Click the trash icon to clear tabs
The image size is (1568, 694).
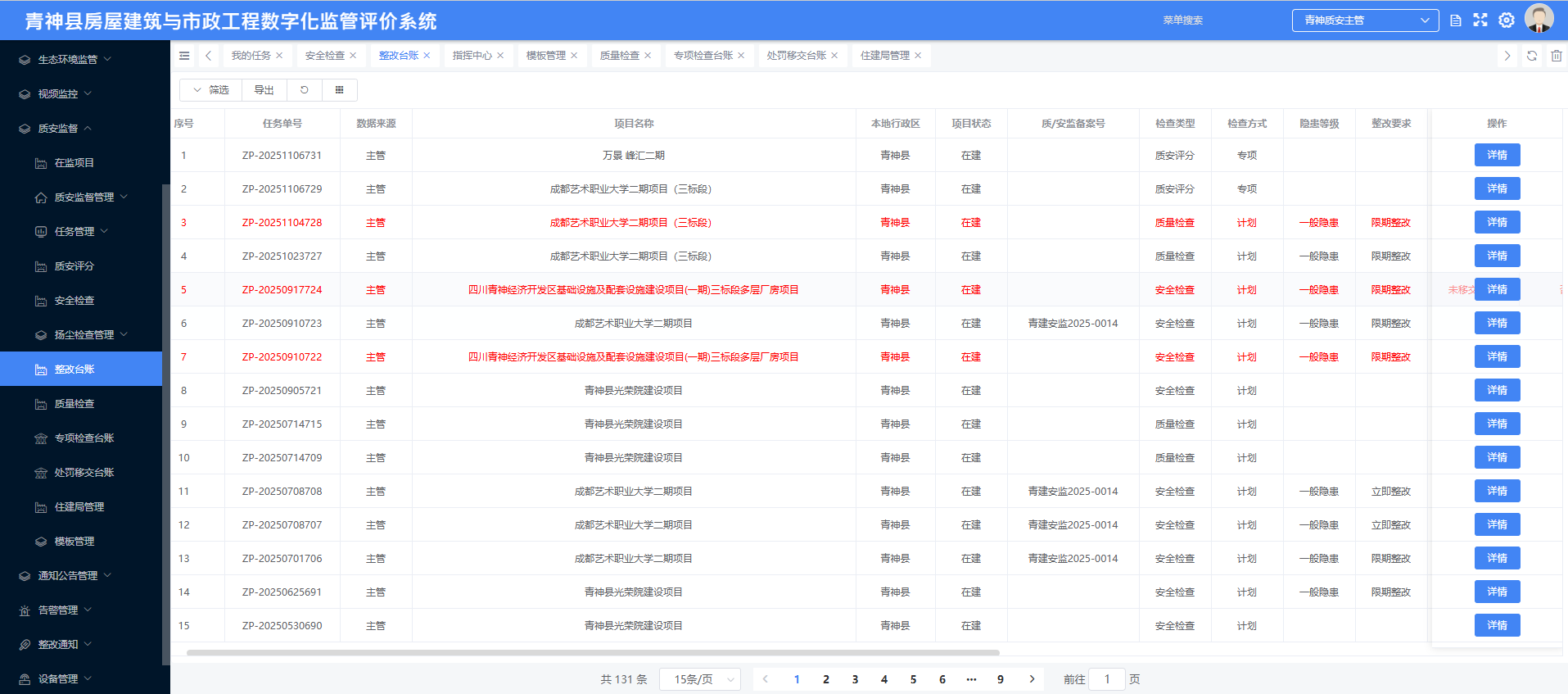click(x=1557, y=56)
